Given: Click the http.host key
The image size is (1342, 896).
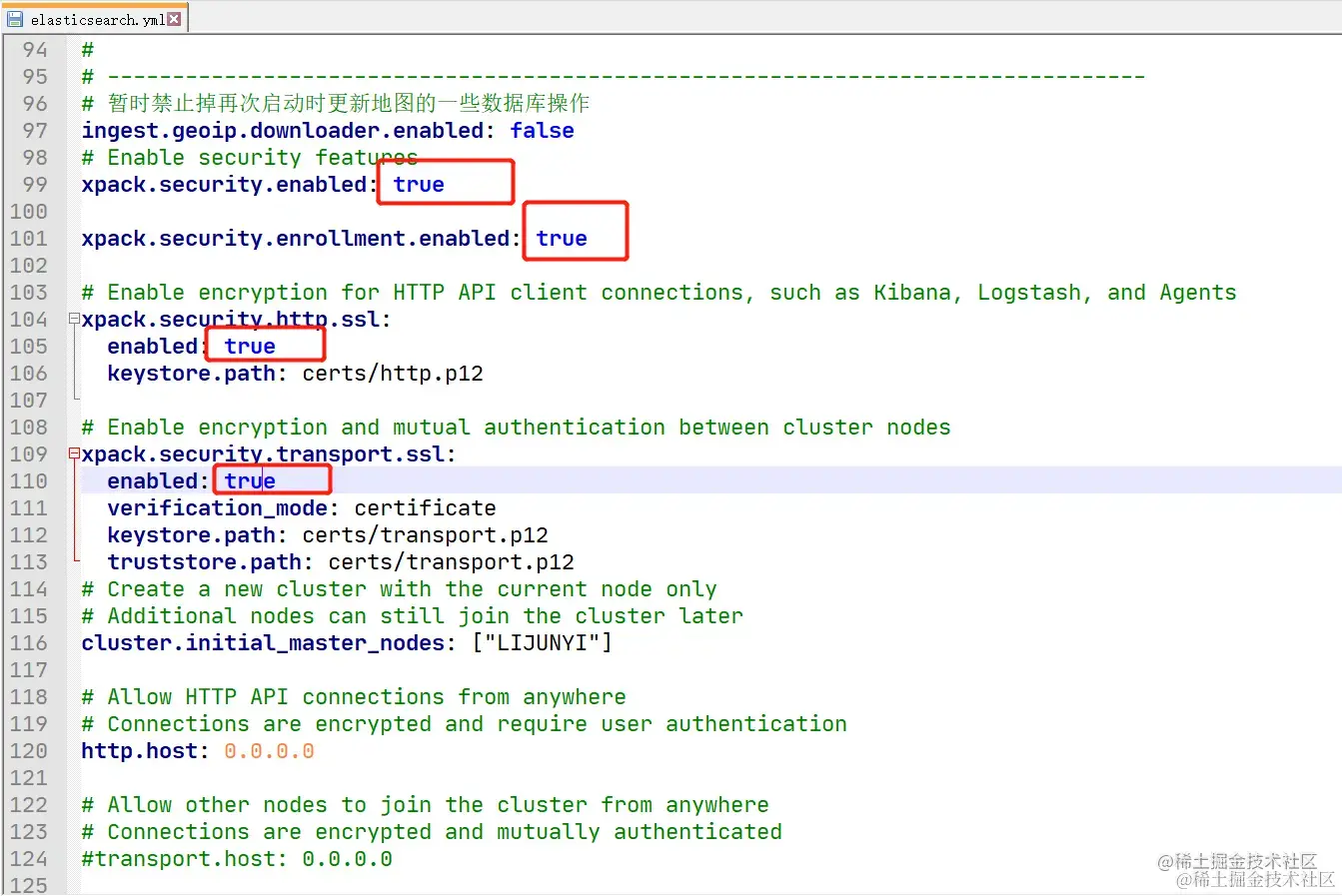Looking at the screenshot, I should click(140, 751).
